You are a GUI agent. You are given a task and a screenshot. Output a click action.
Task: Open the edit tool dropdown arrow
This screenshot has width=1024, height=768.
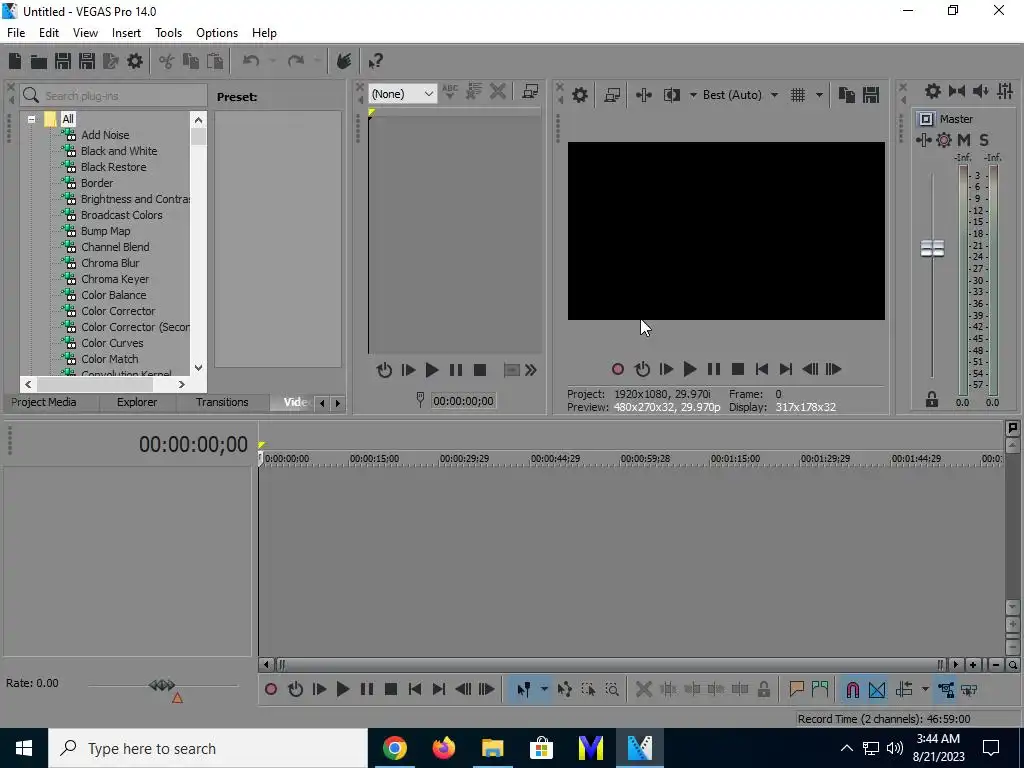[x=543, y=690]
